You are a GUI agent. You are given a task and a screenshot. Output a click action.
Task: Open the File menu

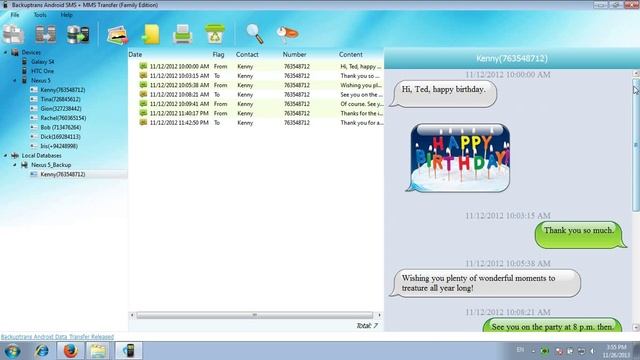[x=15, y=15]
